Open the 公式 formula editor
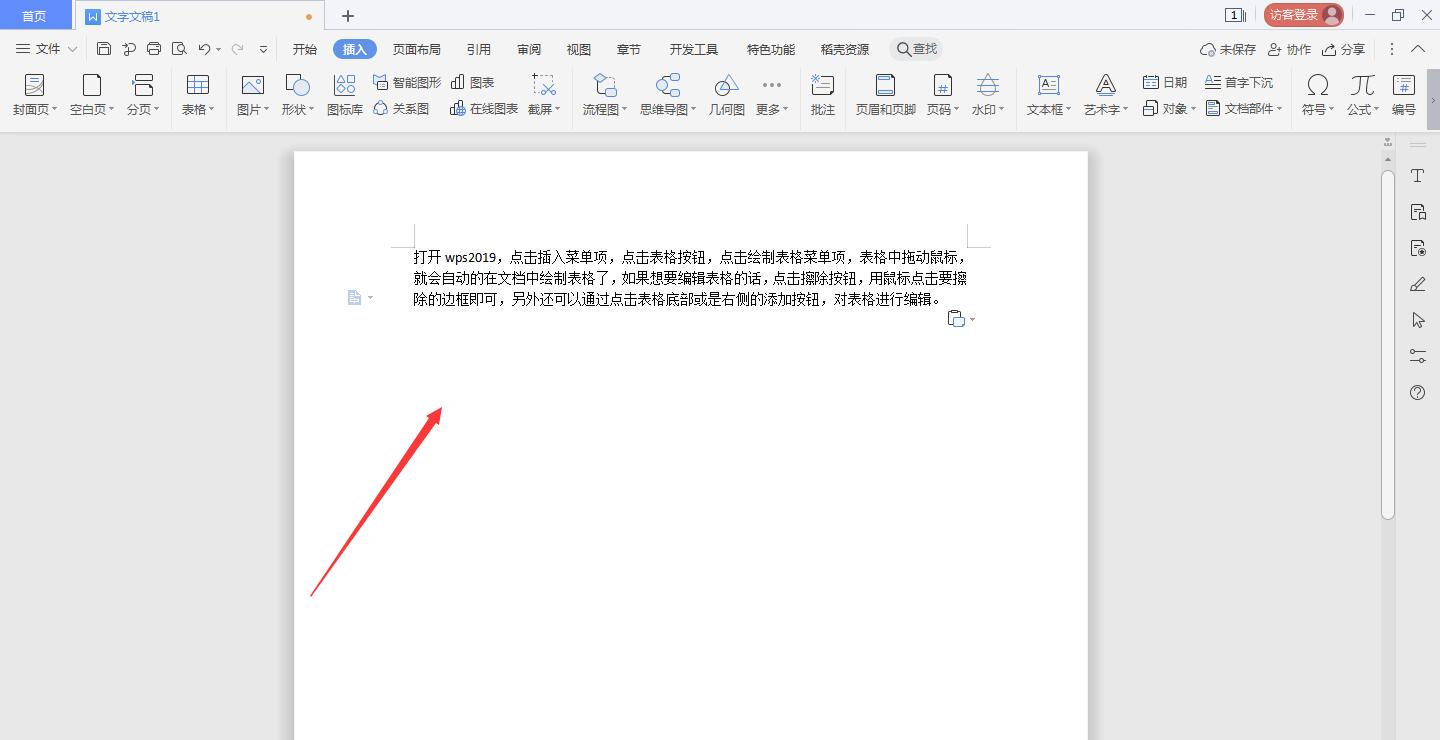 click(1361, 95)
